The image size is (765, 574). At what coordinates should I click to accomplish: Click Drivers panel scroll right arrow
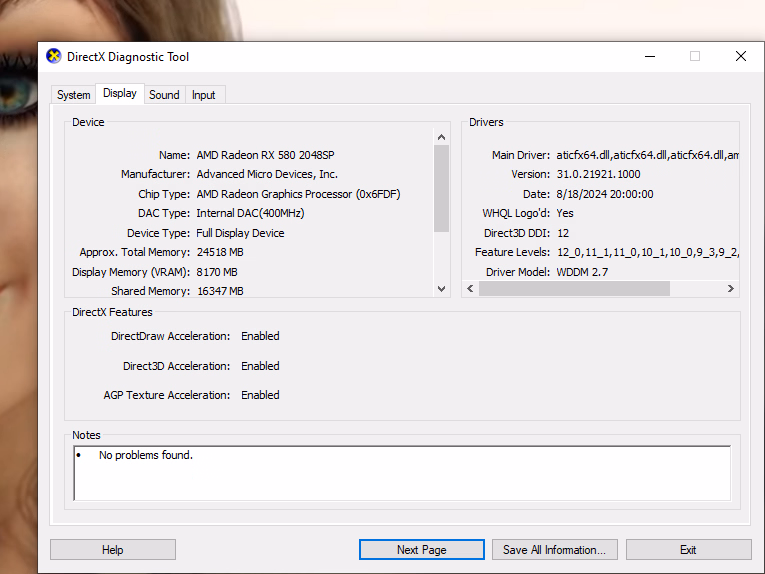[x=730, y=288]
